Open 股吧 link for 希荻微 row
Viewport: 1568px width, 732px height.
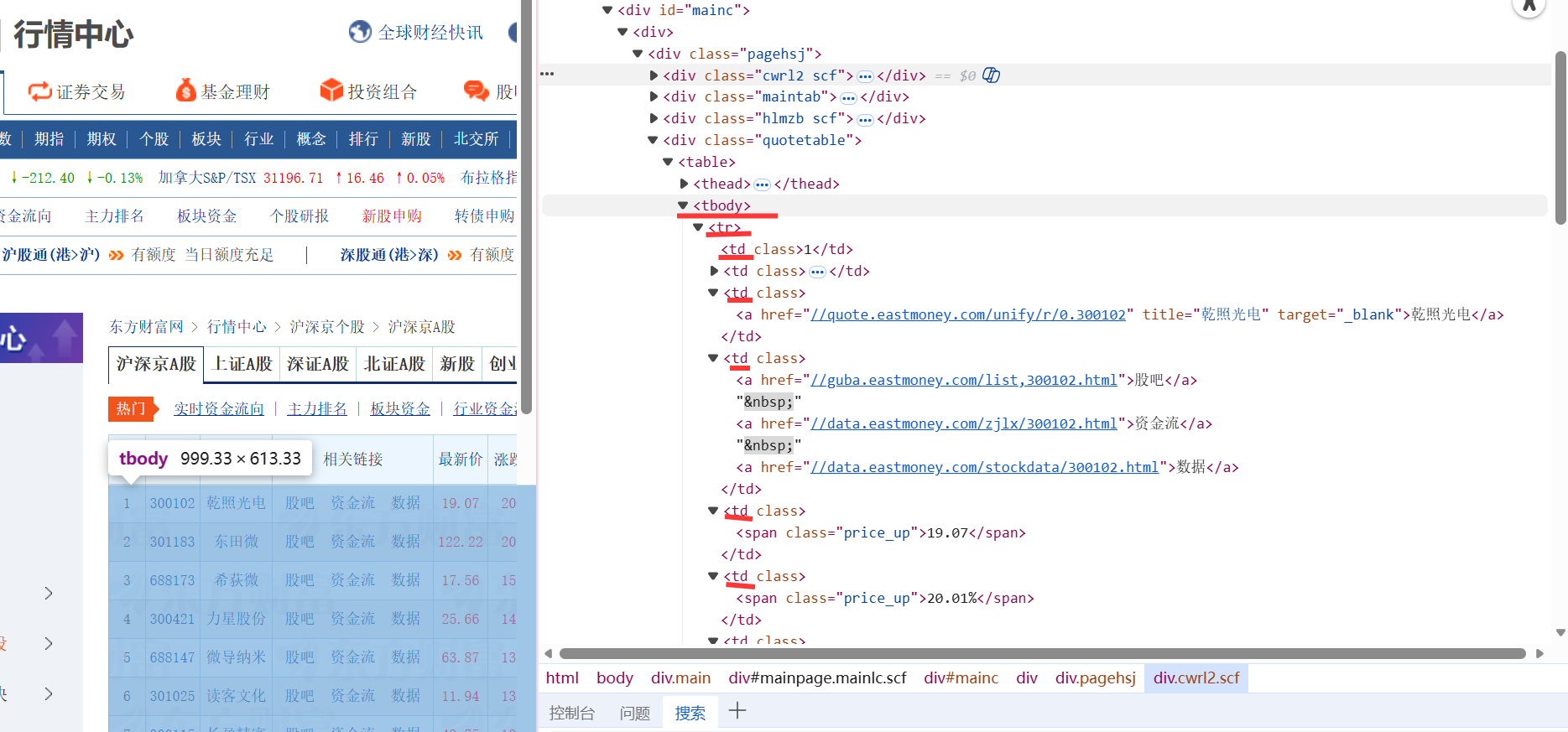300,580
